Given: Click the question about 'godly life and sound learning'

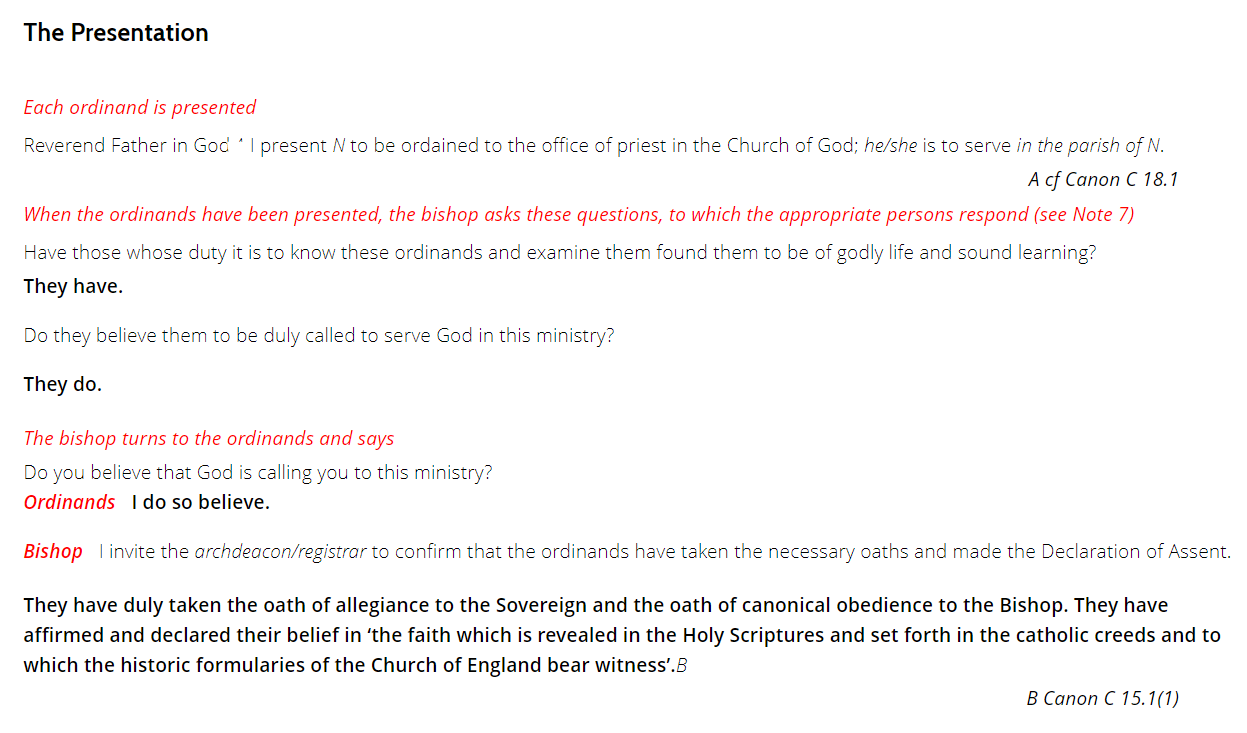Looking at the screenshot, I should [x=560, y=252].
